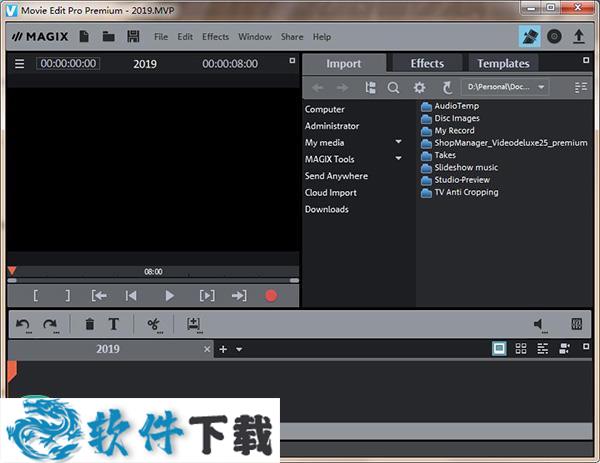Open the title editor T icon
Viewport: 600px width, 463px height.
[113, 324]
